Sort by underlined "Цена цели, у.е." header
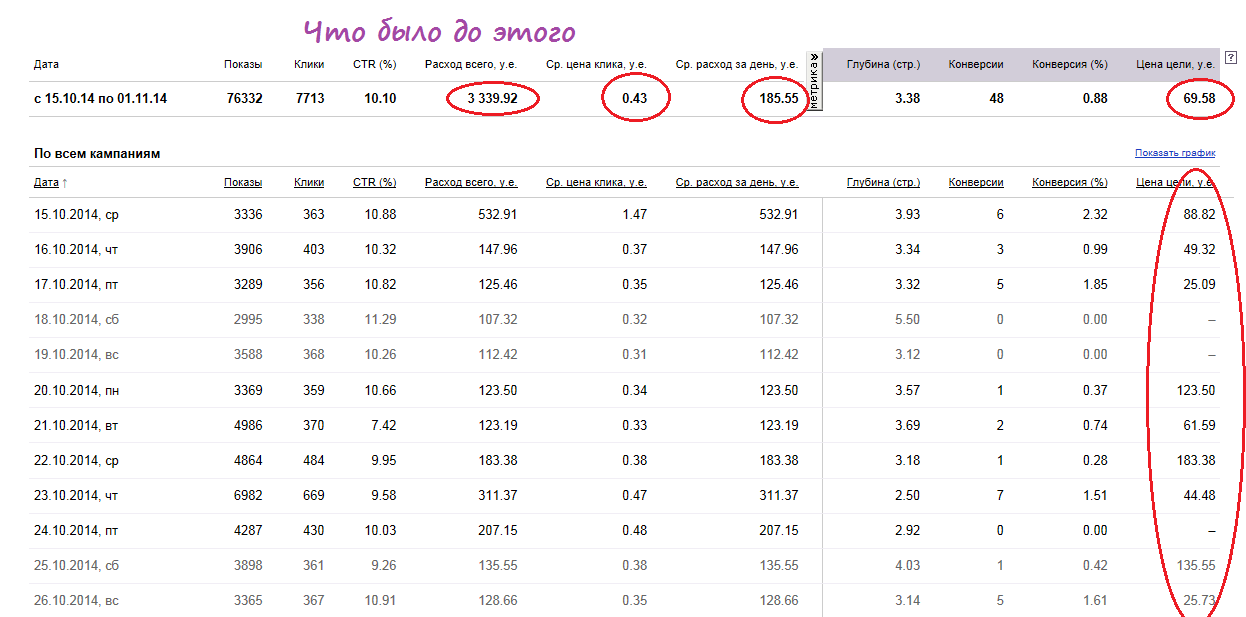 [1176, 183]
